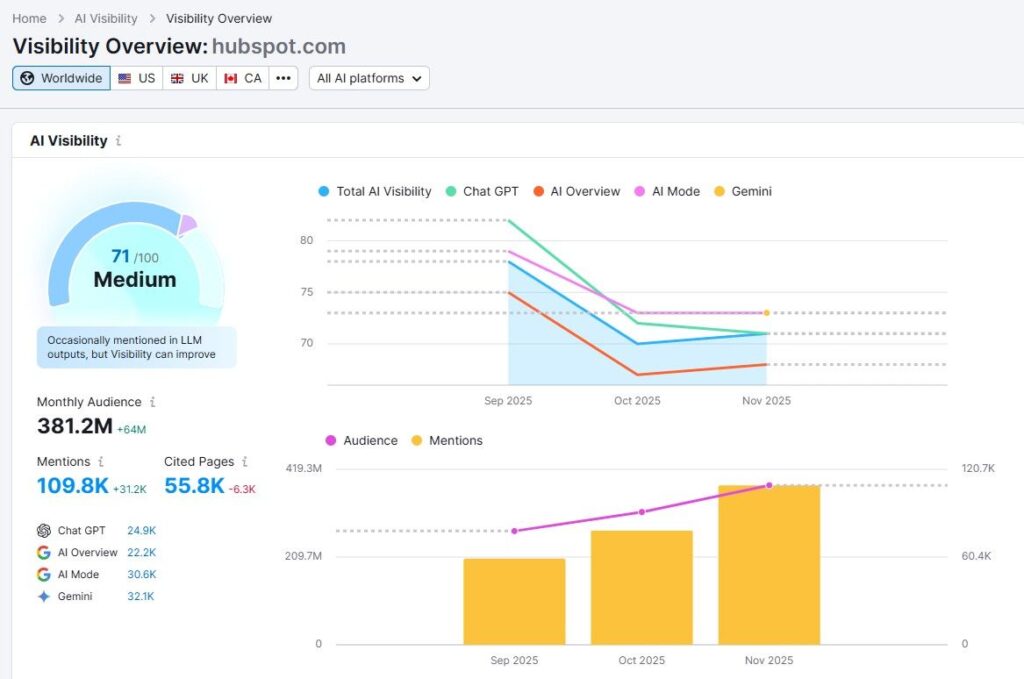Click the UK flag icon
The height and width of the screenshot is (679, 1024).
[x=177, y=78]
